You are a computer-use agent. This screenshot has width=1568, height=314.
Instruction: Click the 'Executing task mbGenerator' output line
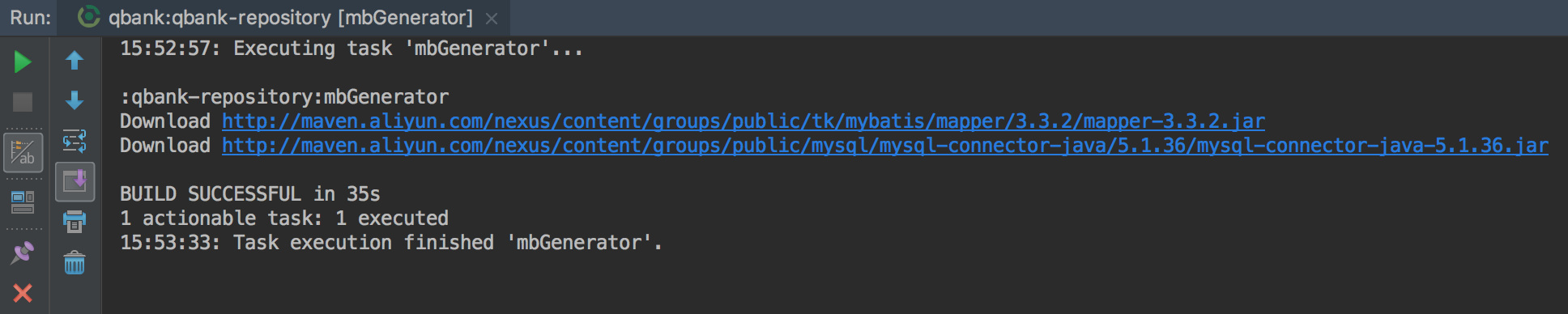352,49
